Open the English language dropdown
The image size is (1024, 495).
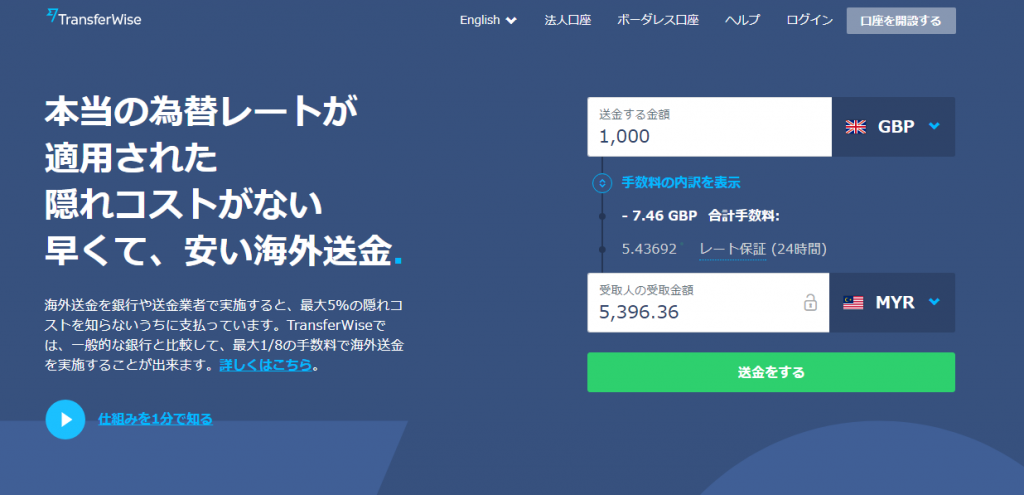coord(488,20)
